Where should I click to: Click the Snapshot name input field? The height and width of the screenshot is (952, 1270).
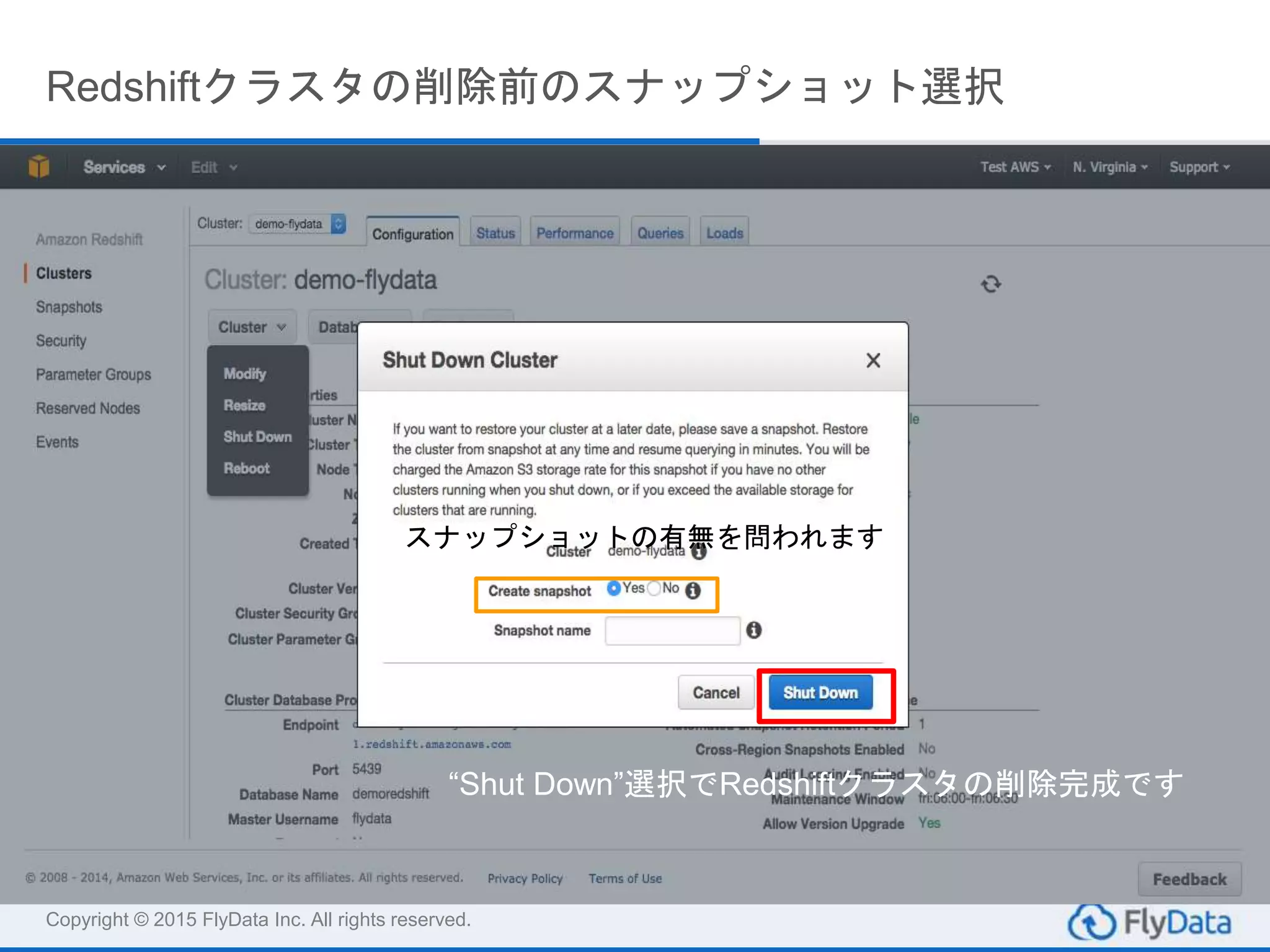point(672,631)
